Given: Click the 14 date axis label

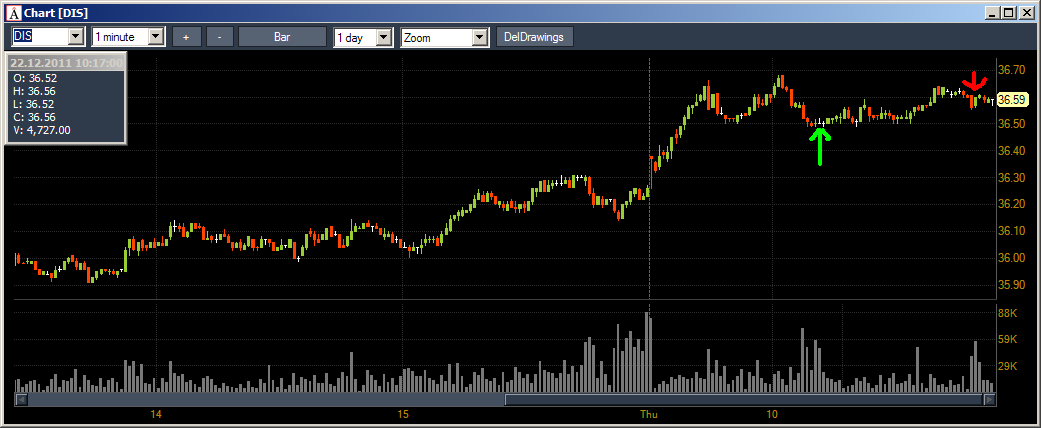Looking at the screenshot, I should coord(156,415).
